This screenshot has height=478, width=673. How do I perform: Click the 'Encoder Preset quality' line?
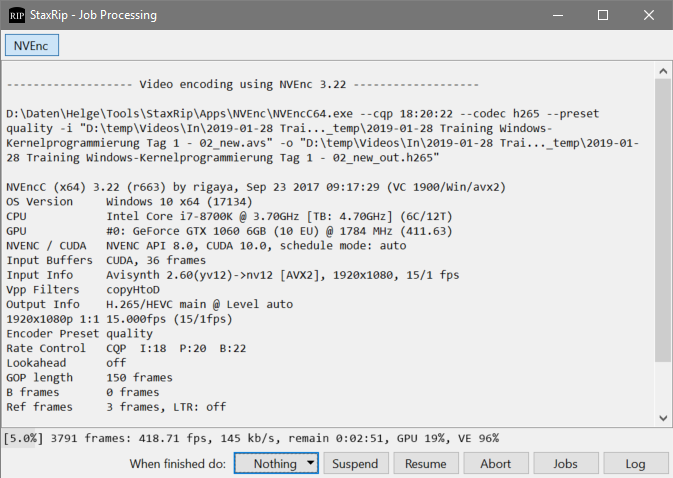(79, 333)
